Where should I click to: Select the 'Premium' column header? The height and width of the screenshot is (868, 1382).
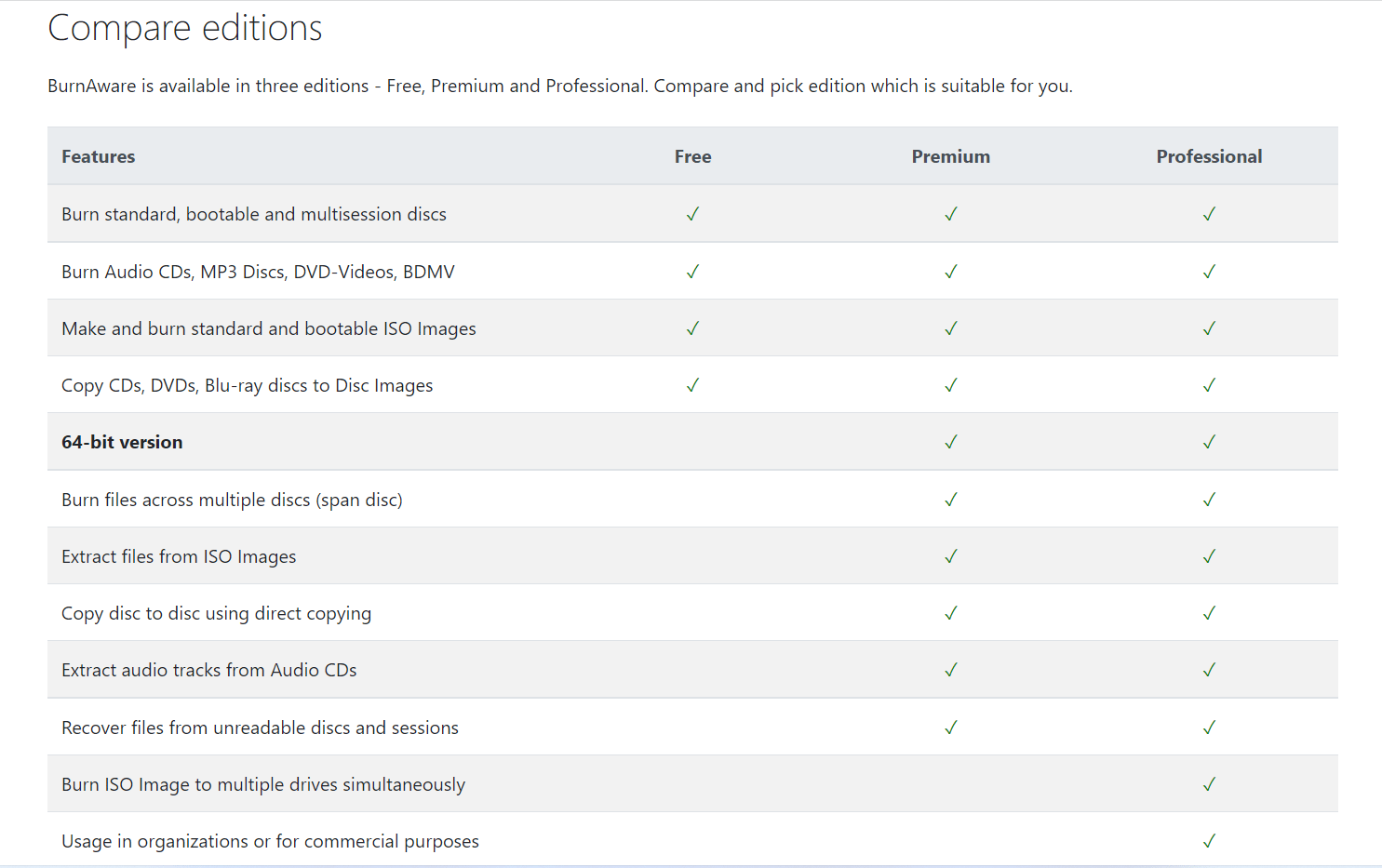click(x=951, y=156)
